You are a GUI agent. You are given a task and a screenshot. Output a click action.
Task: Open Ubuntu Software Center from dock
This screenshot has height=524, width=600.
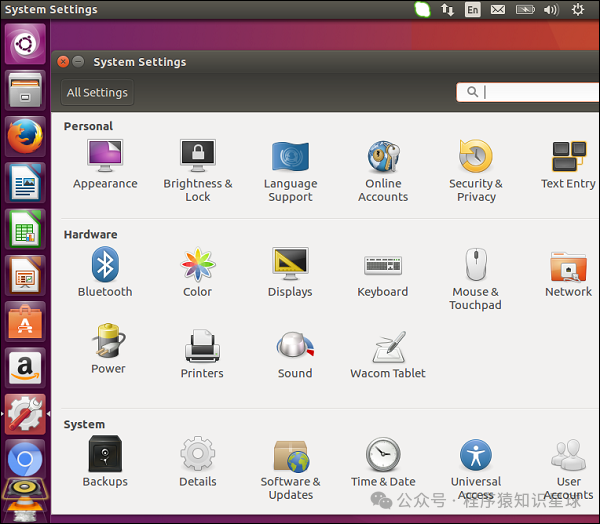tap(25, 322)
